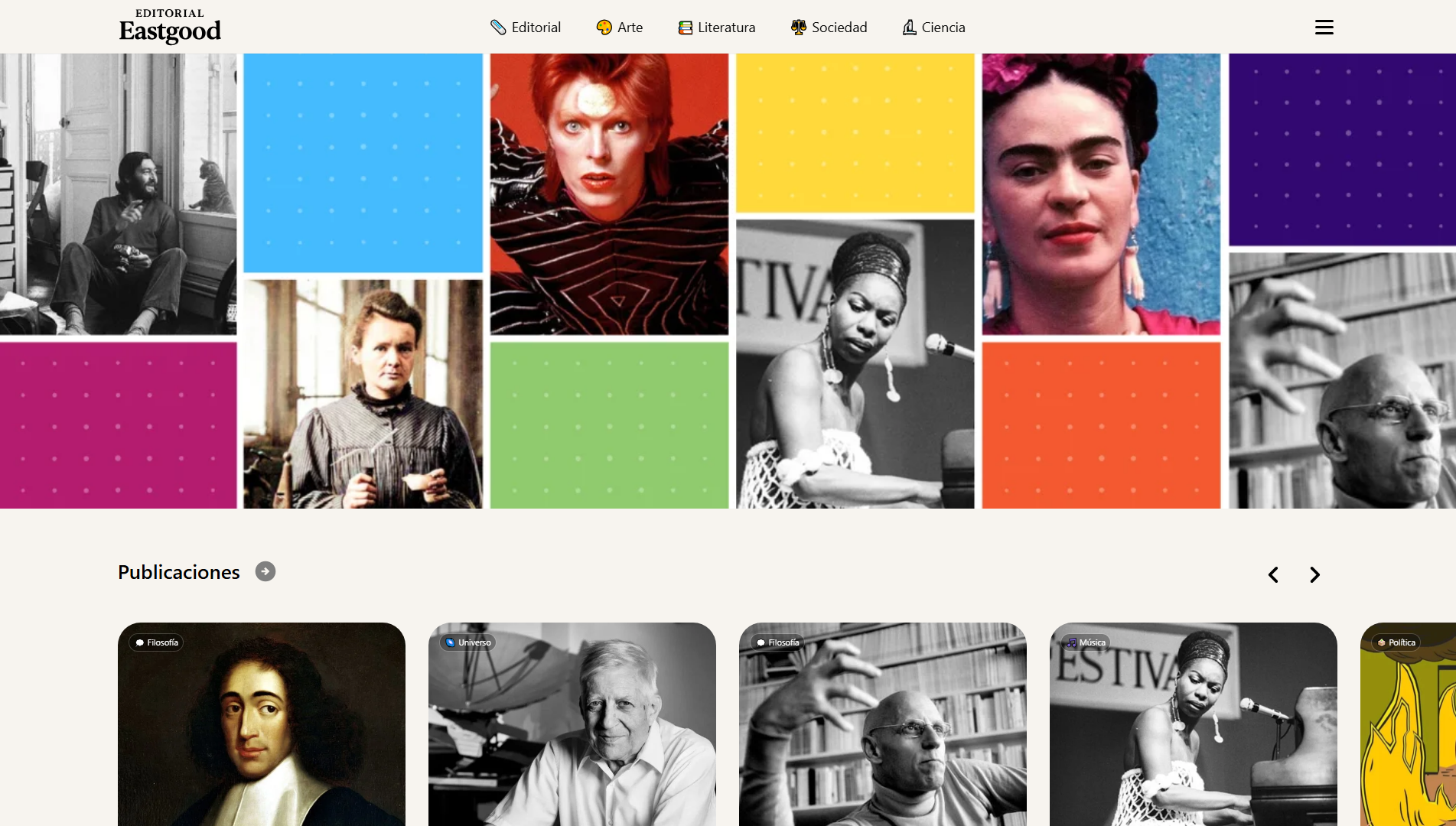This screenshot has height=826, width=1456.
Task: Click the Publicaciones heading link
Action: click(179, 572)
